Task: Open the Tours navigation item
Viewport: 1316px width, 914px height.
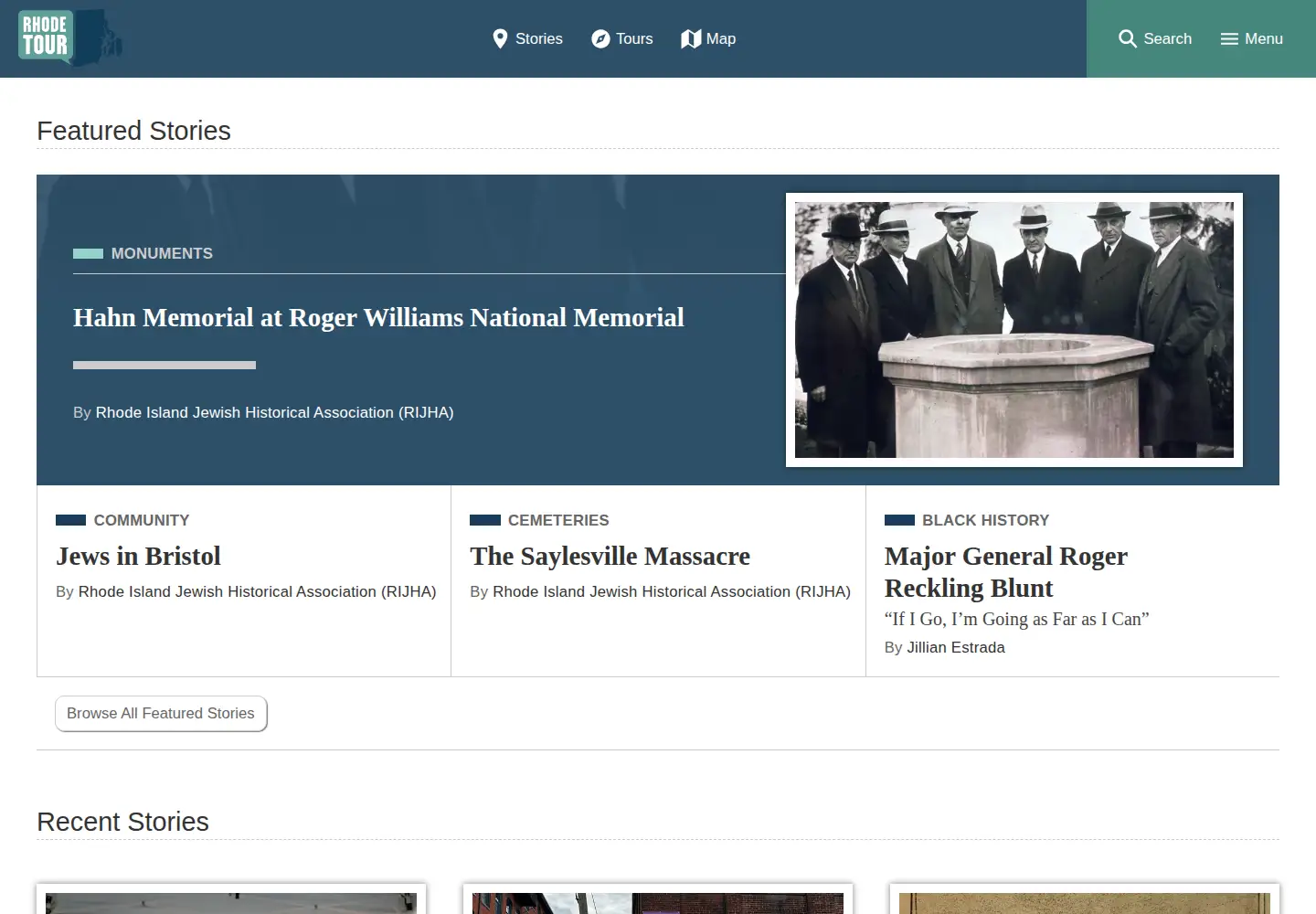Action: click(x=622, y=38)
